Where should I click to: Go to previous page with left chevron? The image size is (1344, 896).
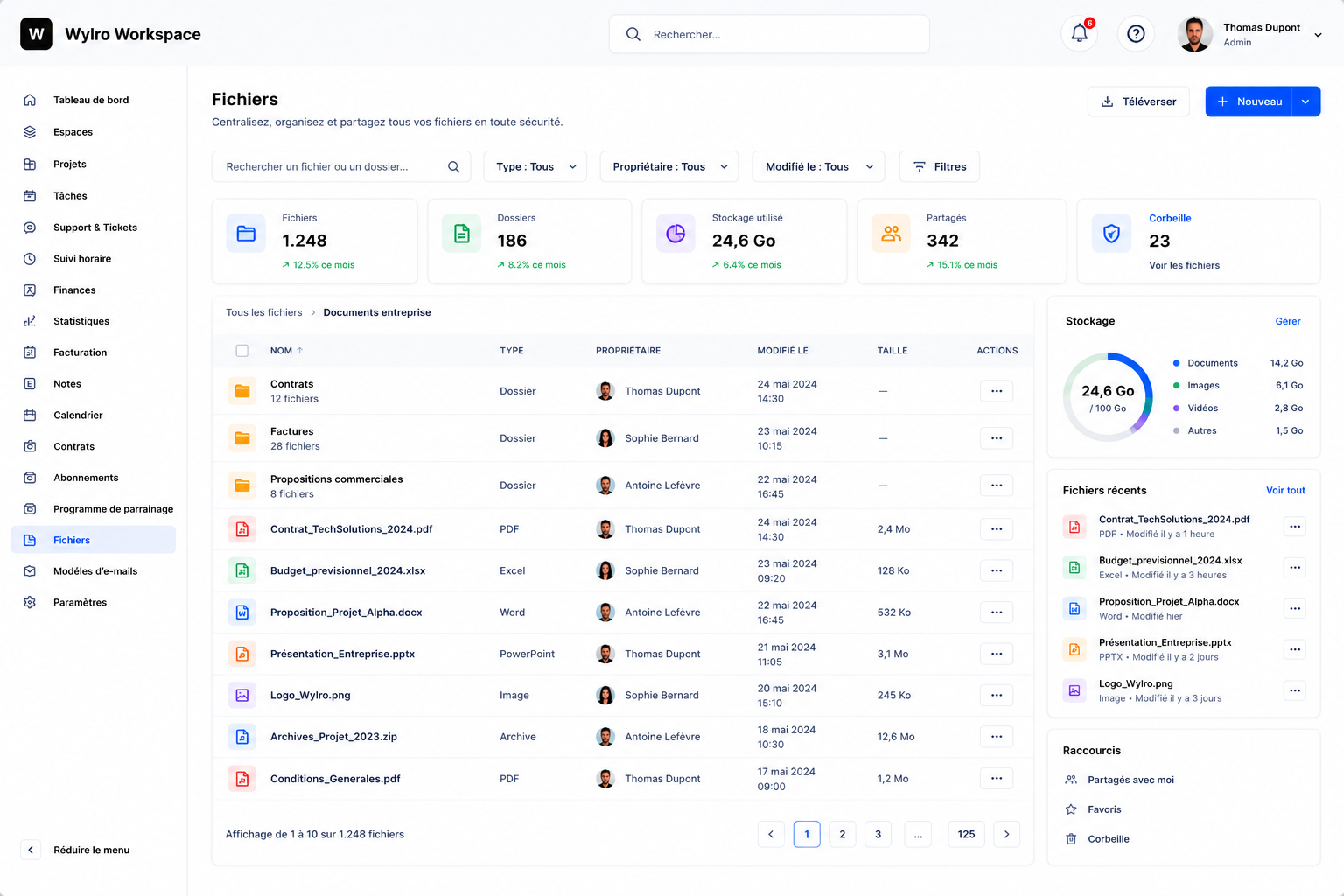(771, 834)
